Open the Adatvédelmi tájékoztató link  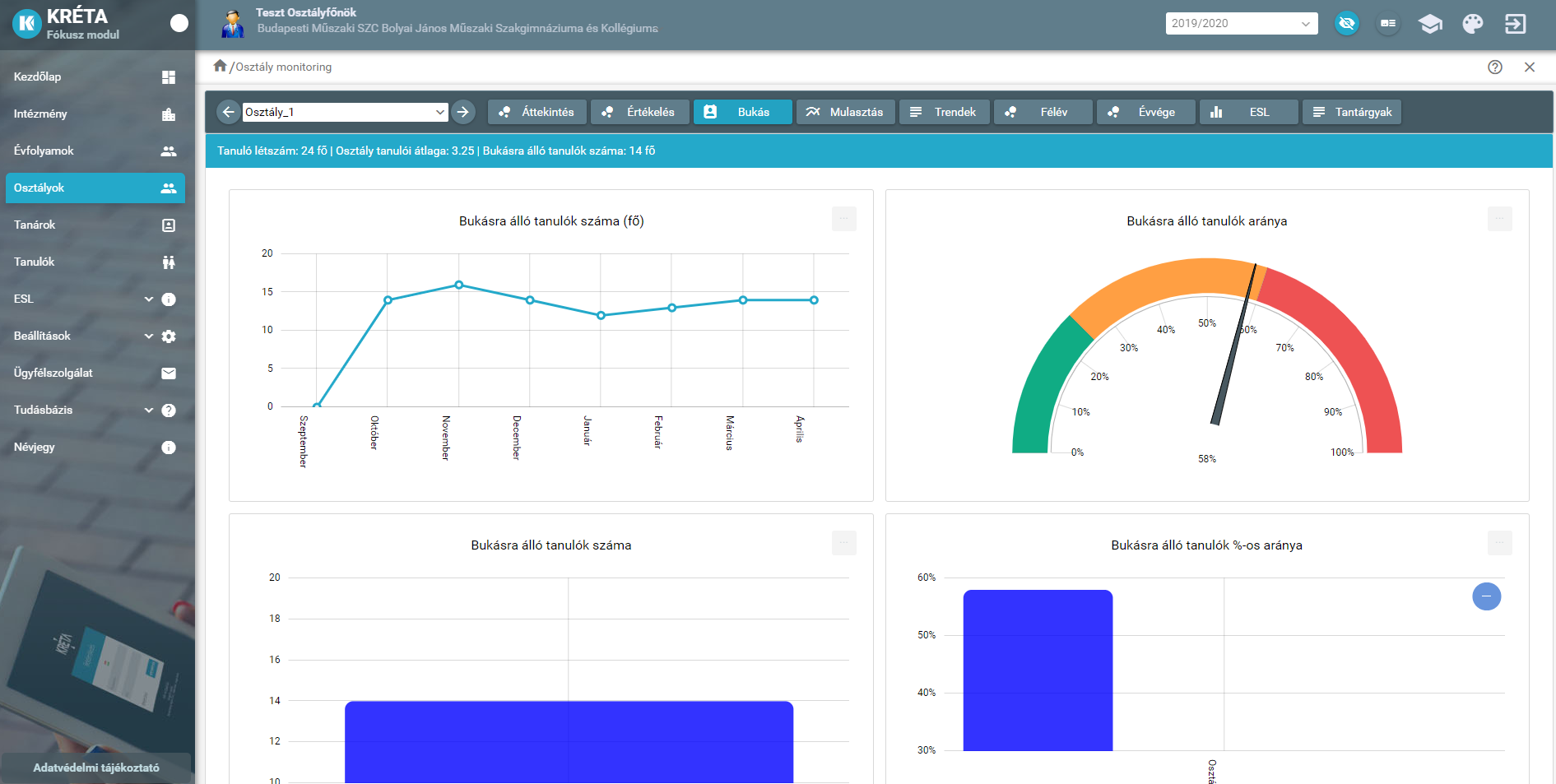(x=96, y=768)
